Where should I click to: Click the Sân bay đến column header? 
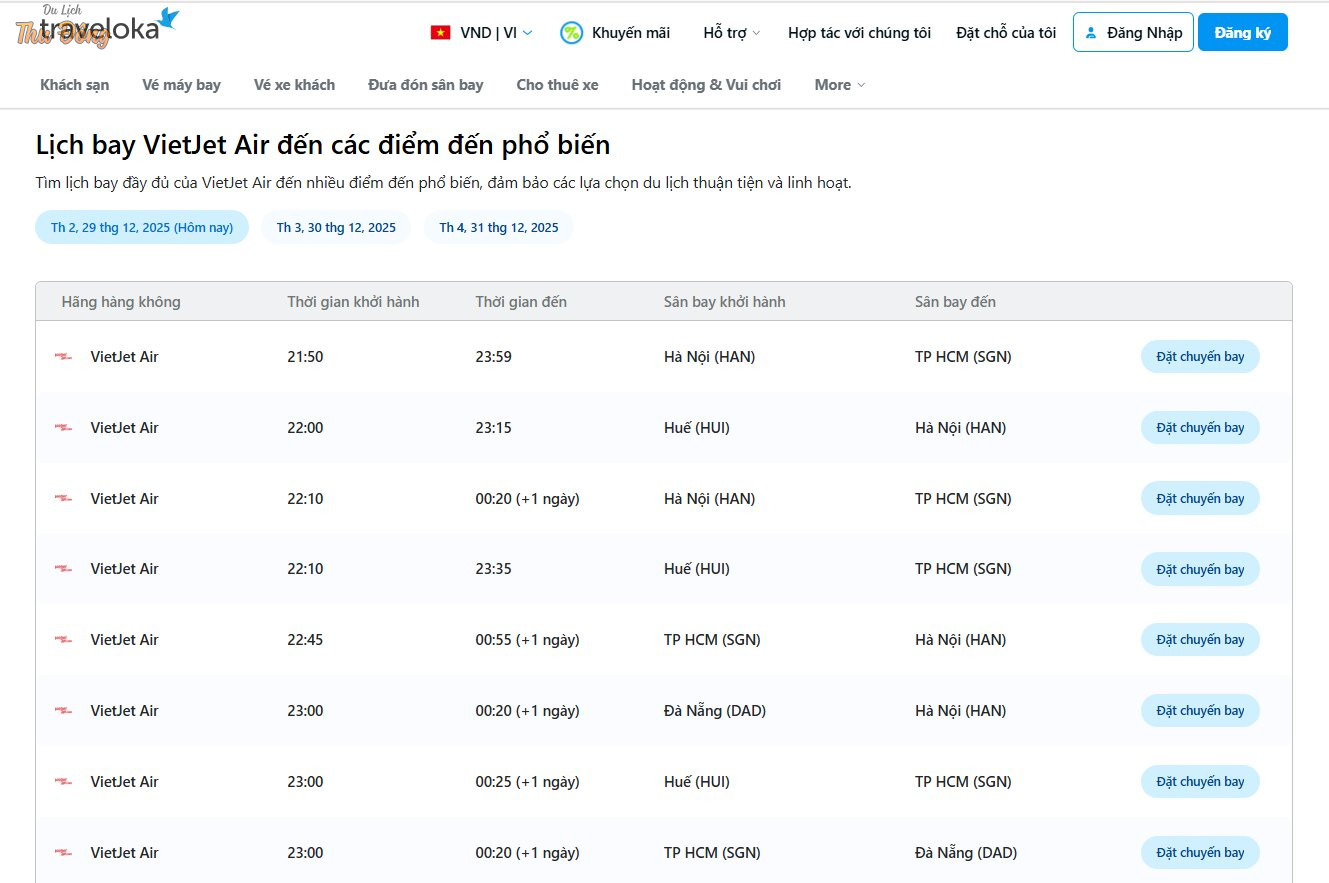pyautogui.click(x=955, y=302)
